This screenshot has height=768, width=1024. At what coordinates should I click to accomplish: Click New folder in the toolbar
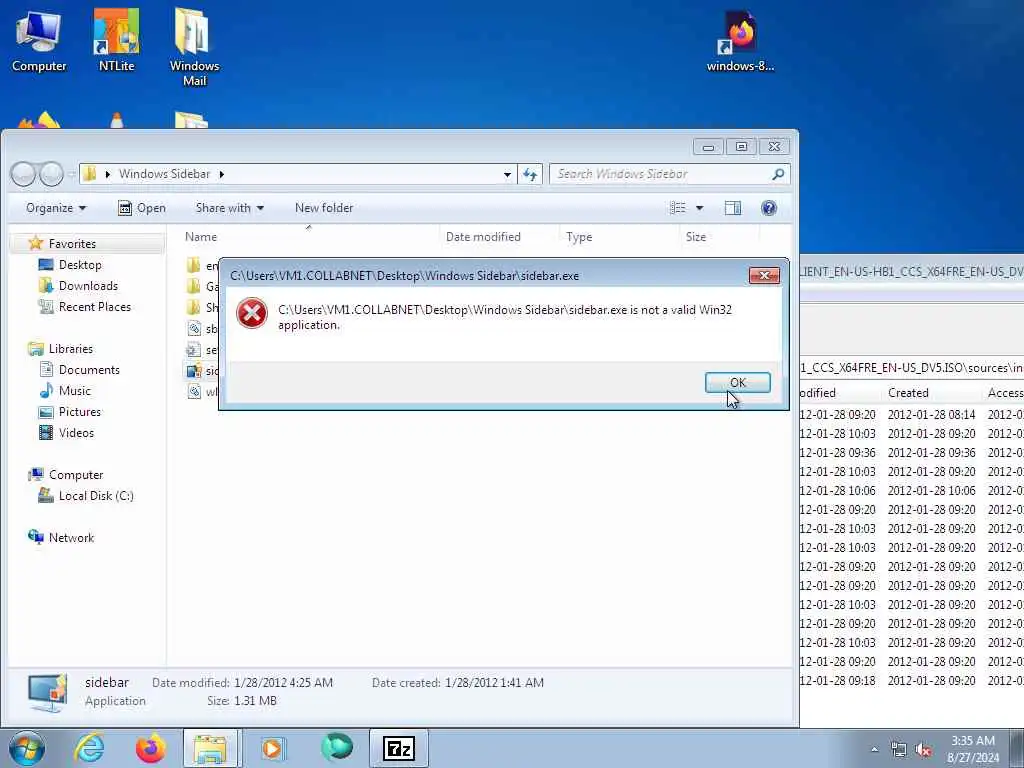coord(324,208)
